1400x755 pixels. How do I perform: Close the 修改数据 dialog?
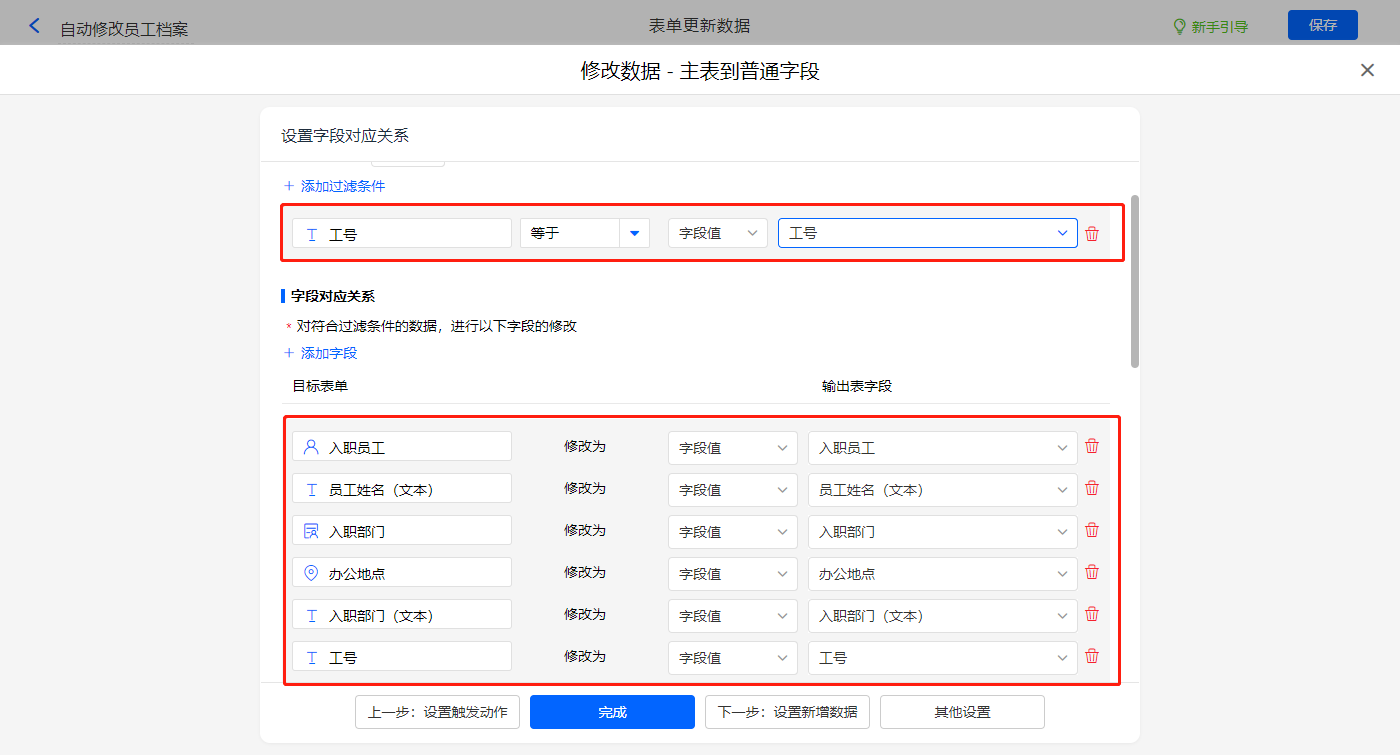click(x=1367, y=70)
